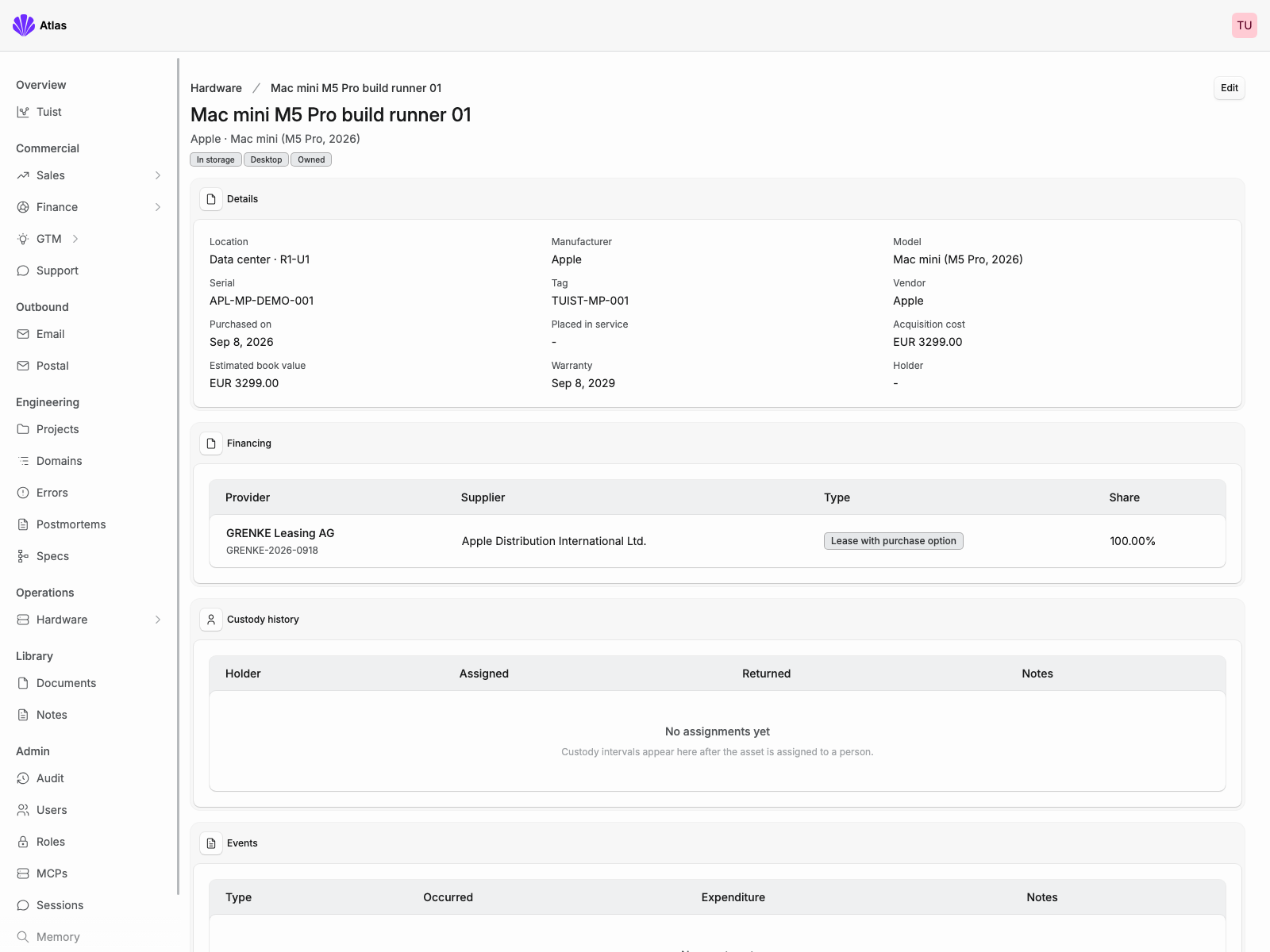1270x952 pixels.
Task: Click Apple Distribution International Ltd. supplier
Action: 554,541
